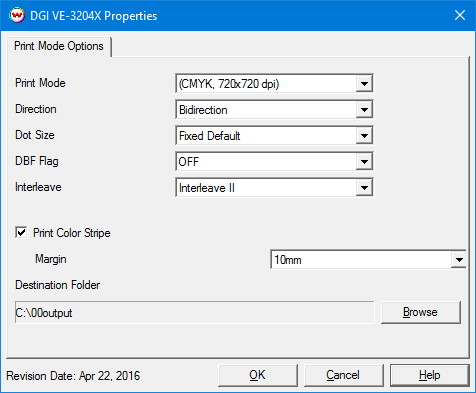Click the Print Color Stripe label text
Image resolution: width=476 pixels, height=393 pixels.
pyautogui.click(x=72, y=233)
